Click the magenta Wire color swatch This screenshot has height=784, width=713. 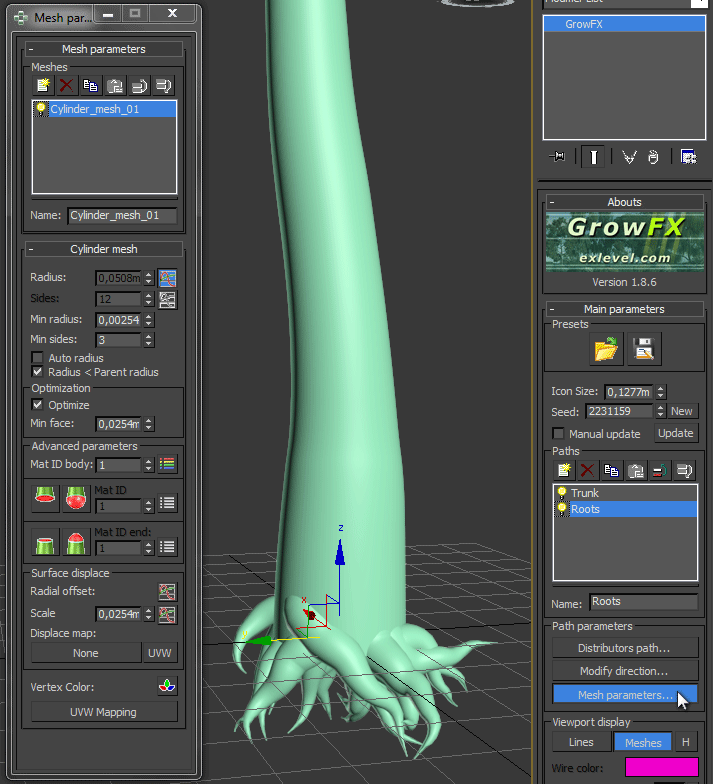click(x=661, y=768)
